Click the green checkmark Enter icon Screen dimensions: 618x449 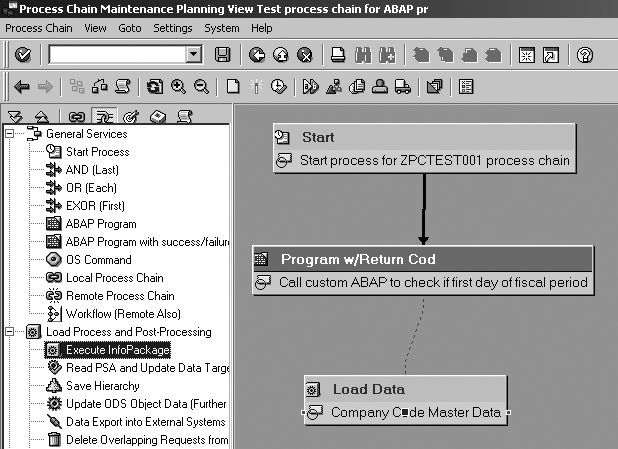23,54
